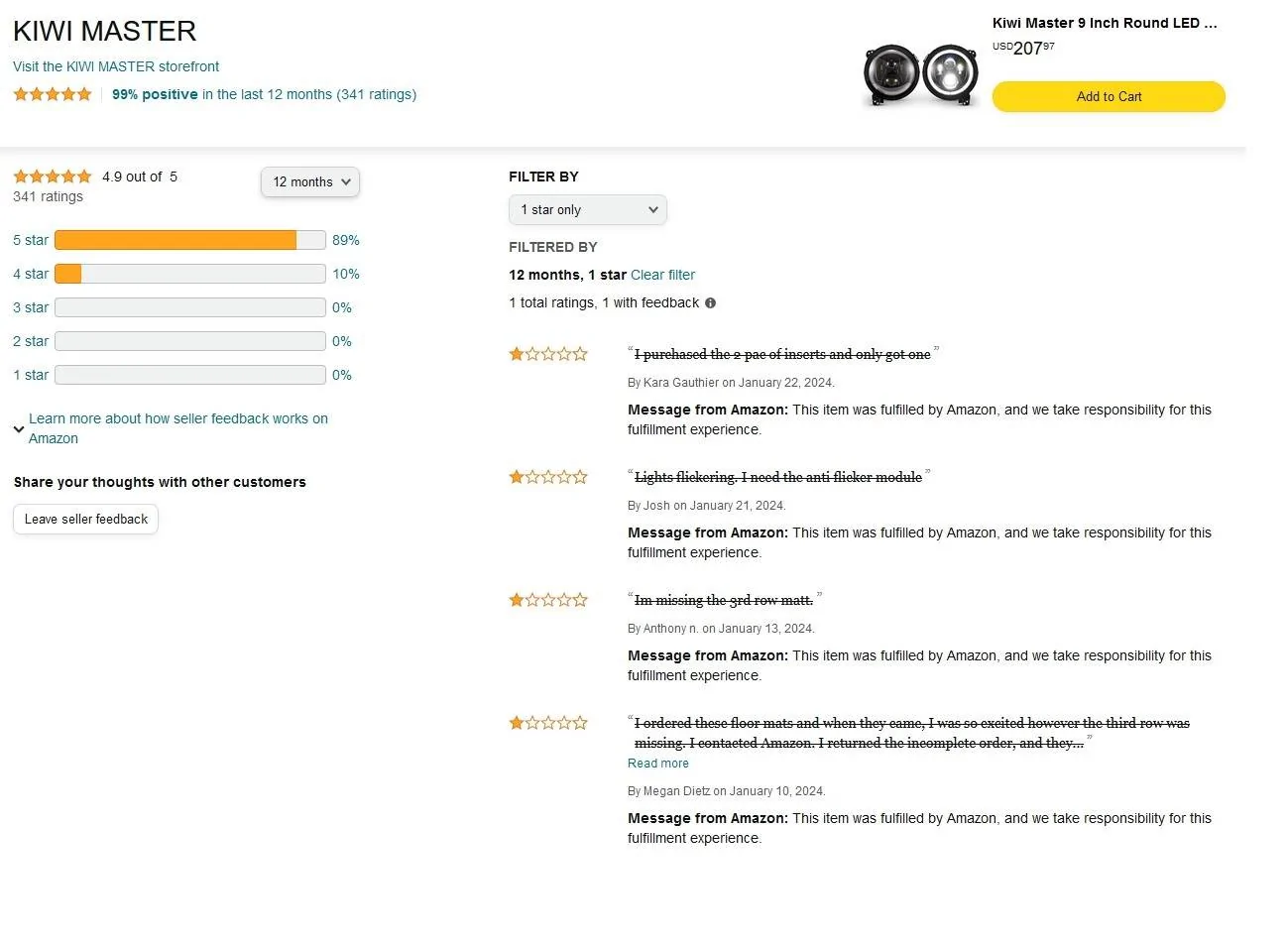The height and width of the screenshot is (945, 1288).
Task: Click the LED headlight product thumbnail
Action: tap(921, 73)
